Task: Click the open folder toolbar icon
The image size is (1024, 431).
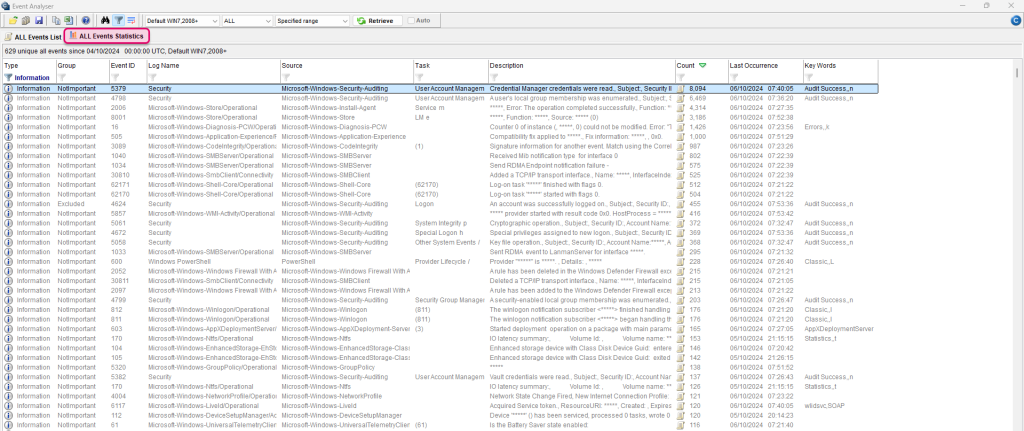Action: tap(13, 21)
